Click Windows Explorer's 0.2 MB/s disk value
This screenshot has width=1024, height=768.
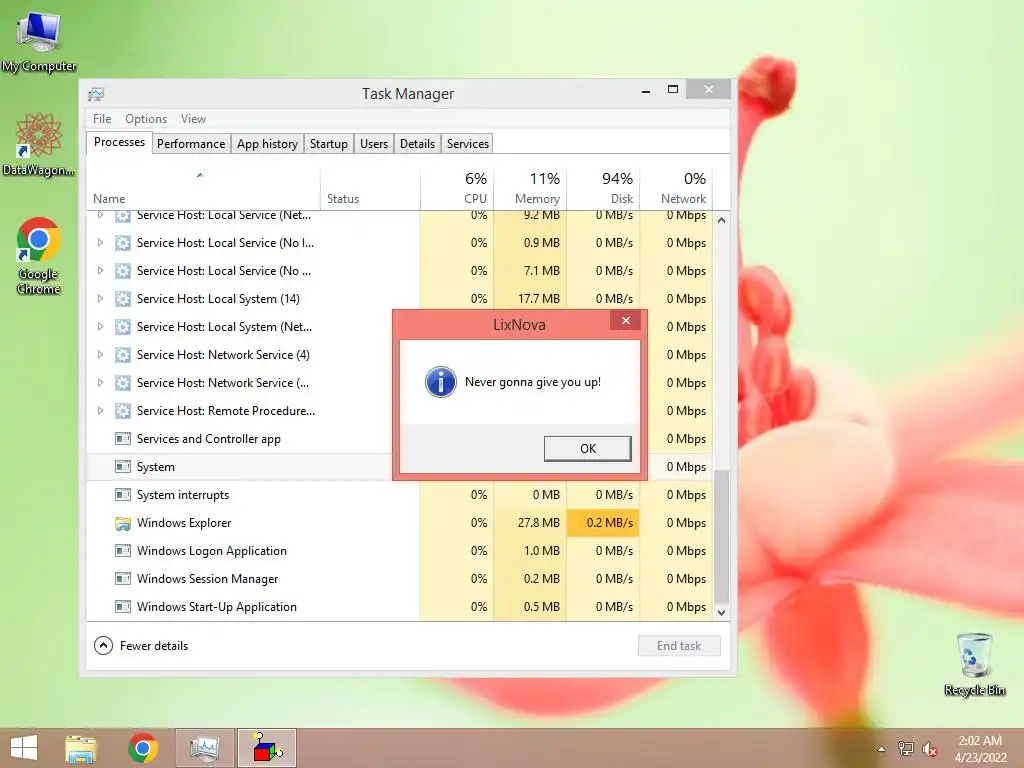click(x=603, y=523)
